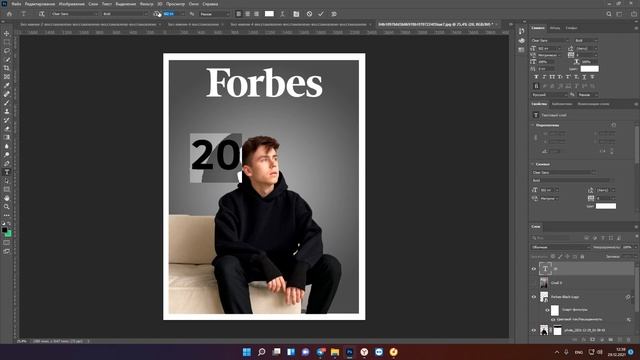Toggle Faux Bold in Character panel
The height and width of the screenshot is (360, 640).
coord(536,77)
